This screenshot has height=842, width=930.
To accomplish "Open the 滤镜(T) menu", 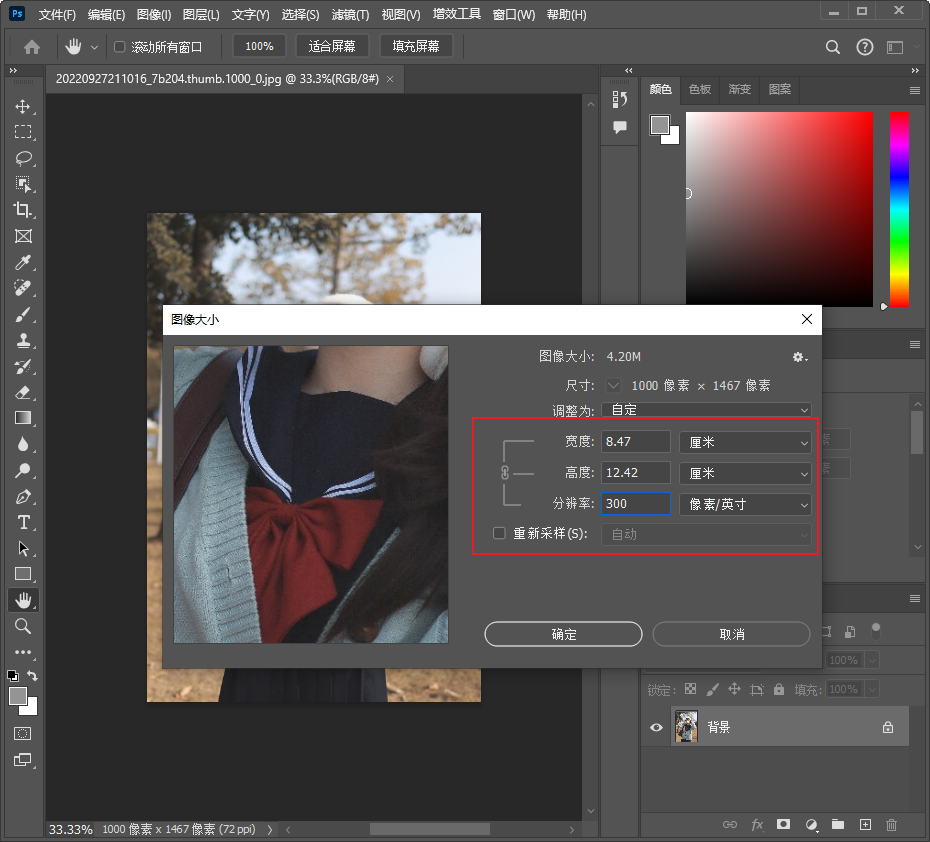I will [349, 15].
